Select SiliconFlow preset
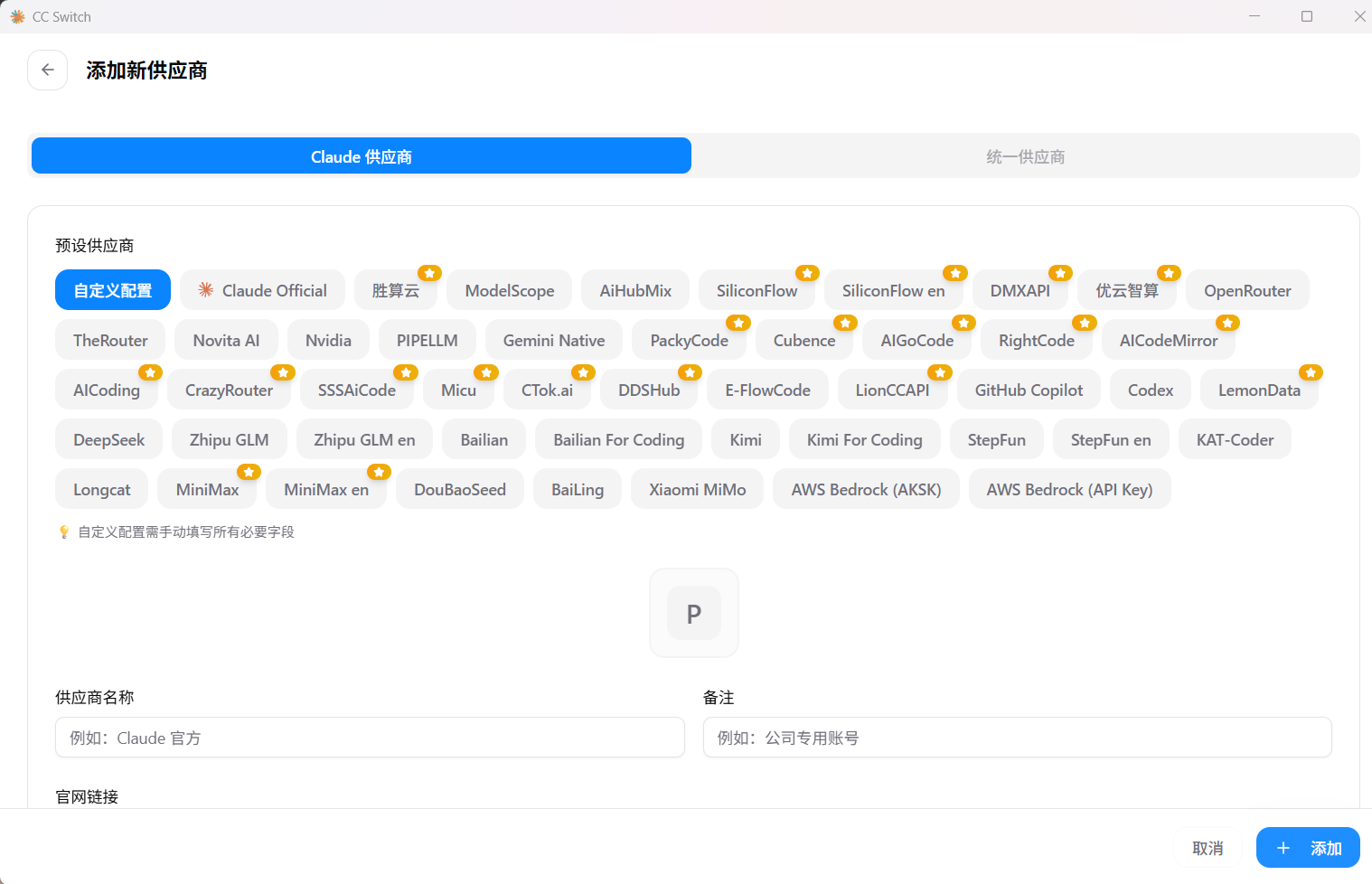 tap(756, 290)
